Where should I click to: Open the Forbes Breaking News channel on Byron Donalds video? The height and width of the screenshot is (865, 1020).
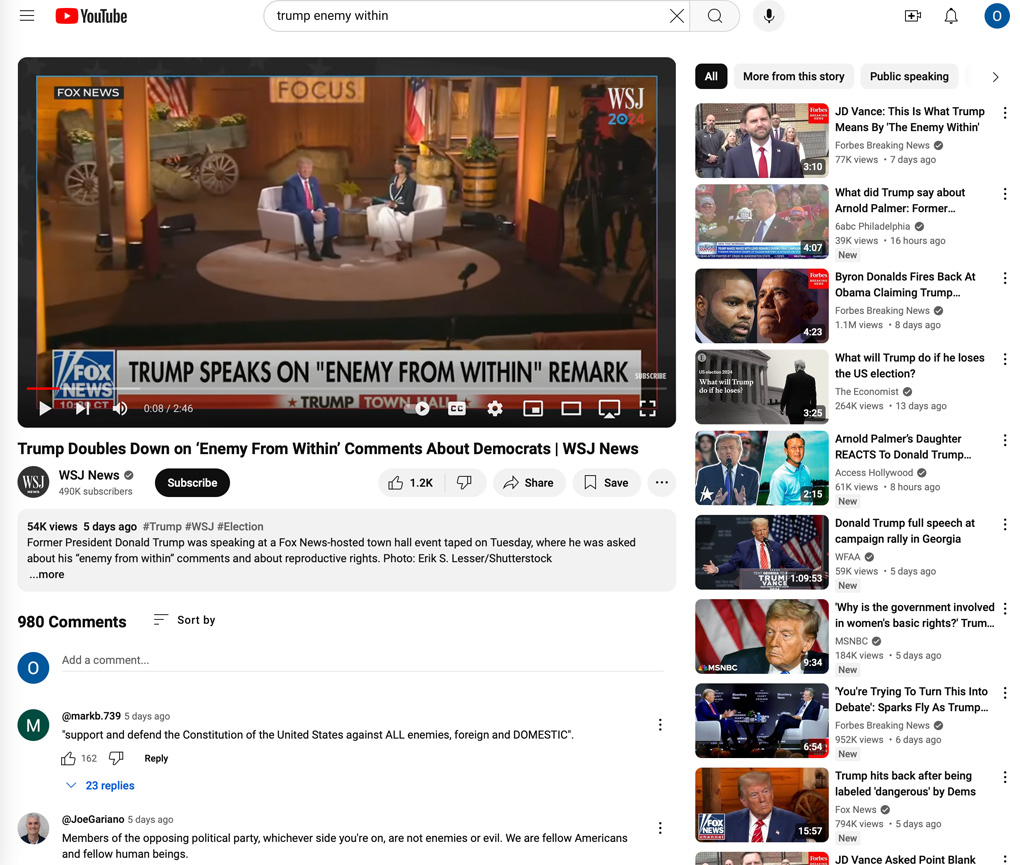[x=882, y=311]
